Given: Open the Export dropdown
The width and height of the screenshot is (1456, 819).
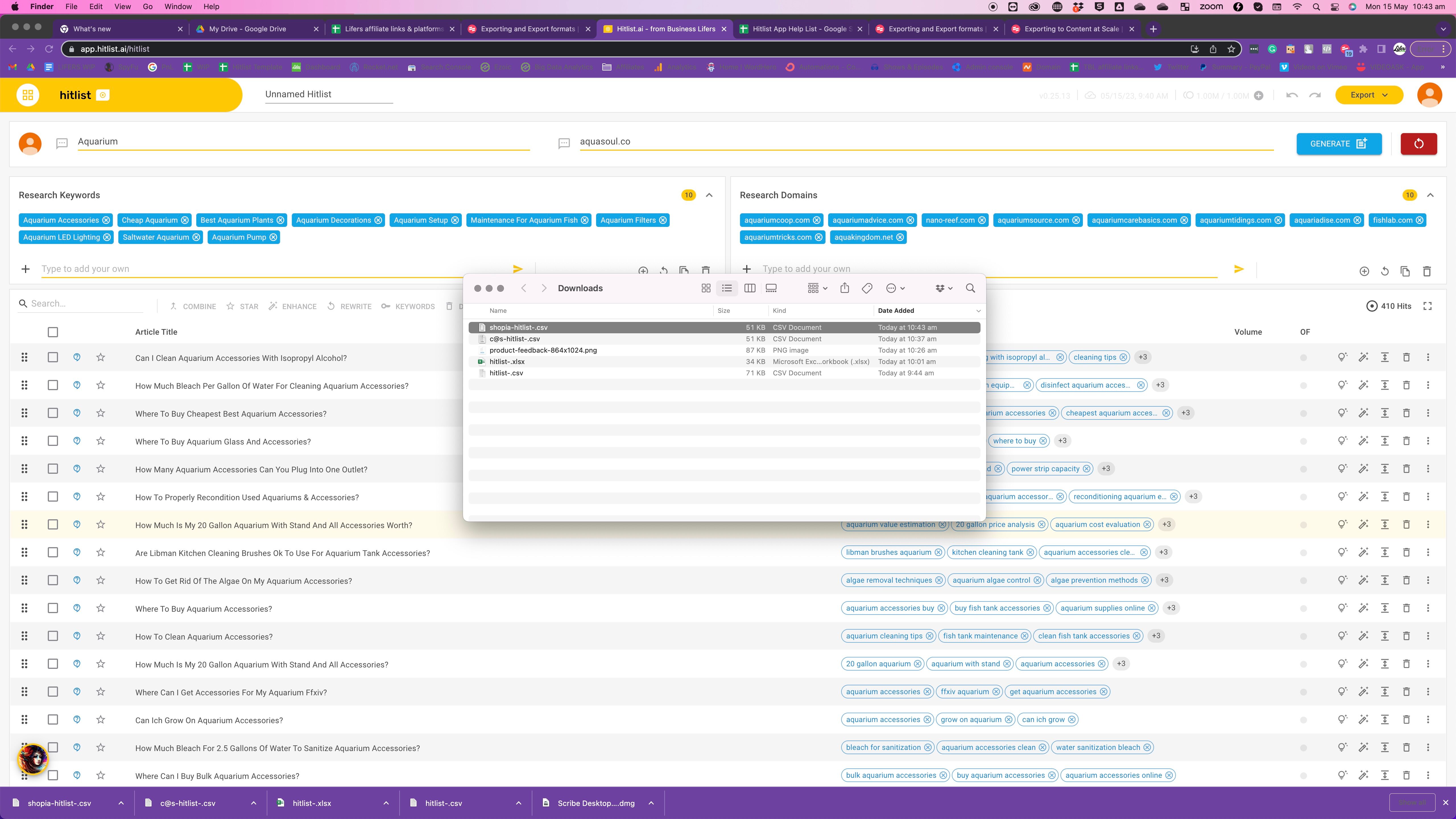Looking at the screenshot, I should pyautogui.click(x=1369, y=95).
